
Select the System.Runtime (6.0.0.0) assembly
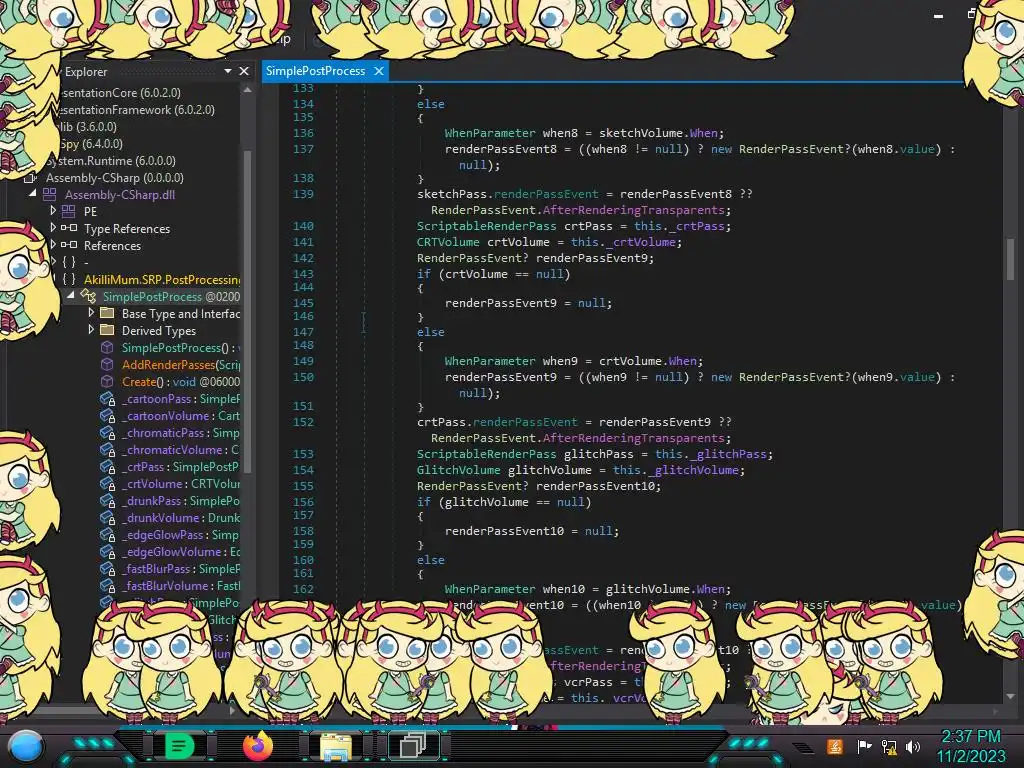tap(109, 161)
